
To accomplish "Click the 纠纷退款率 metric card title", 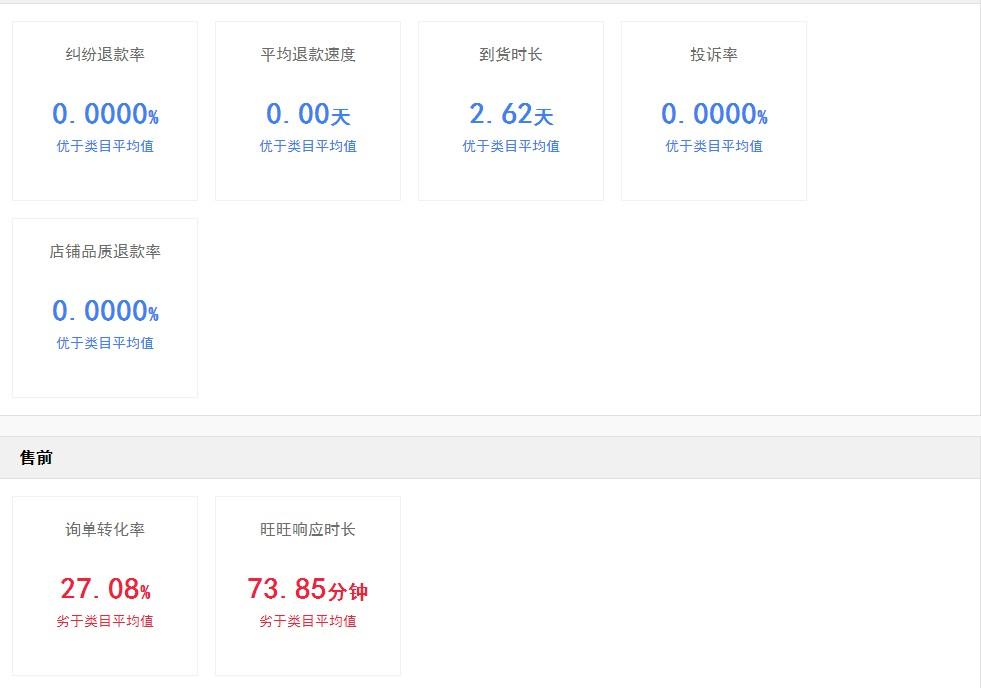I will [103, 55].
